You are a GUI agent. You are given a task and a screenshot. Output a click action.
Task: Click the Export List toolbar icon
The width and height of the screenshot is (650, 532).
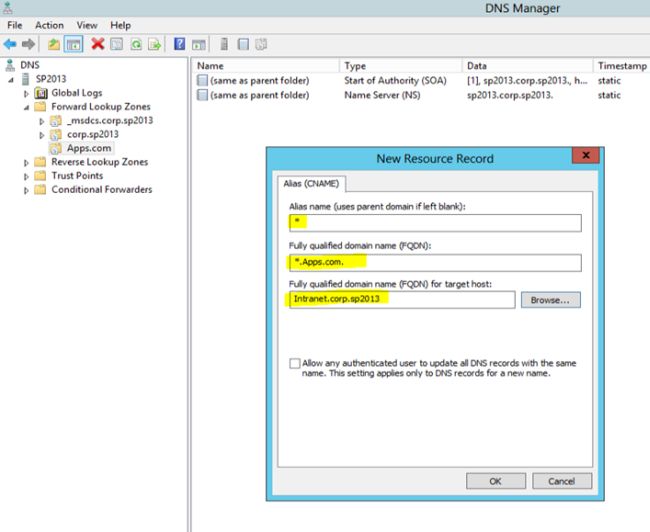(155, 44)
